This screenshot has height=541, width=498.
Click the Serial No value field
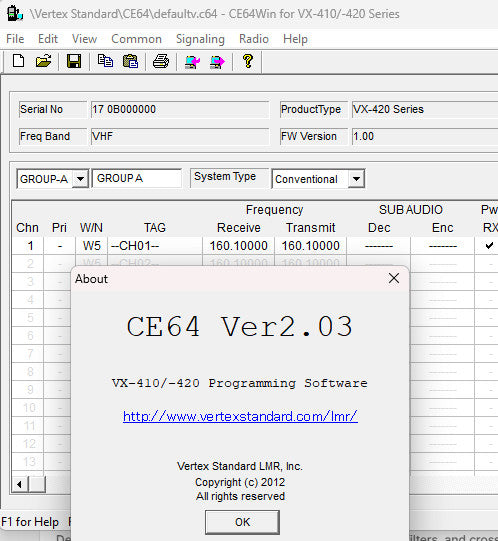point(180,109)
